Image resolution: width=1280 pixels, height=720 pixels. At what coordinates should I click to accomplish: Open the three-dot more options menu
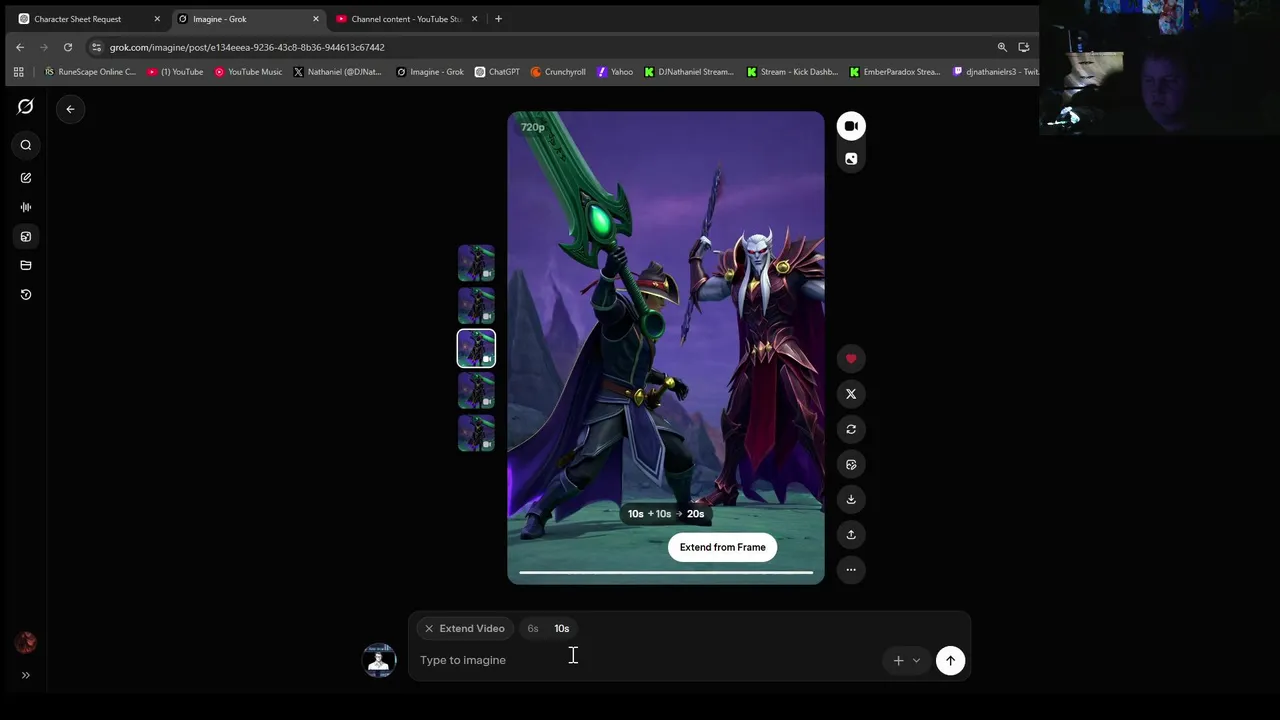(851, 569)
